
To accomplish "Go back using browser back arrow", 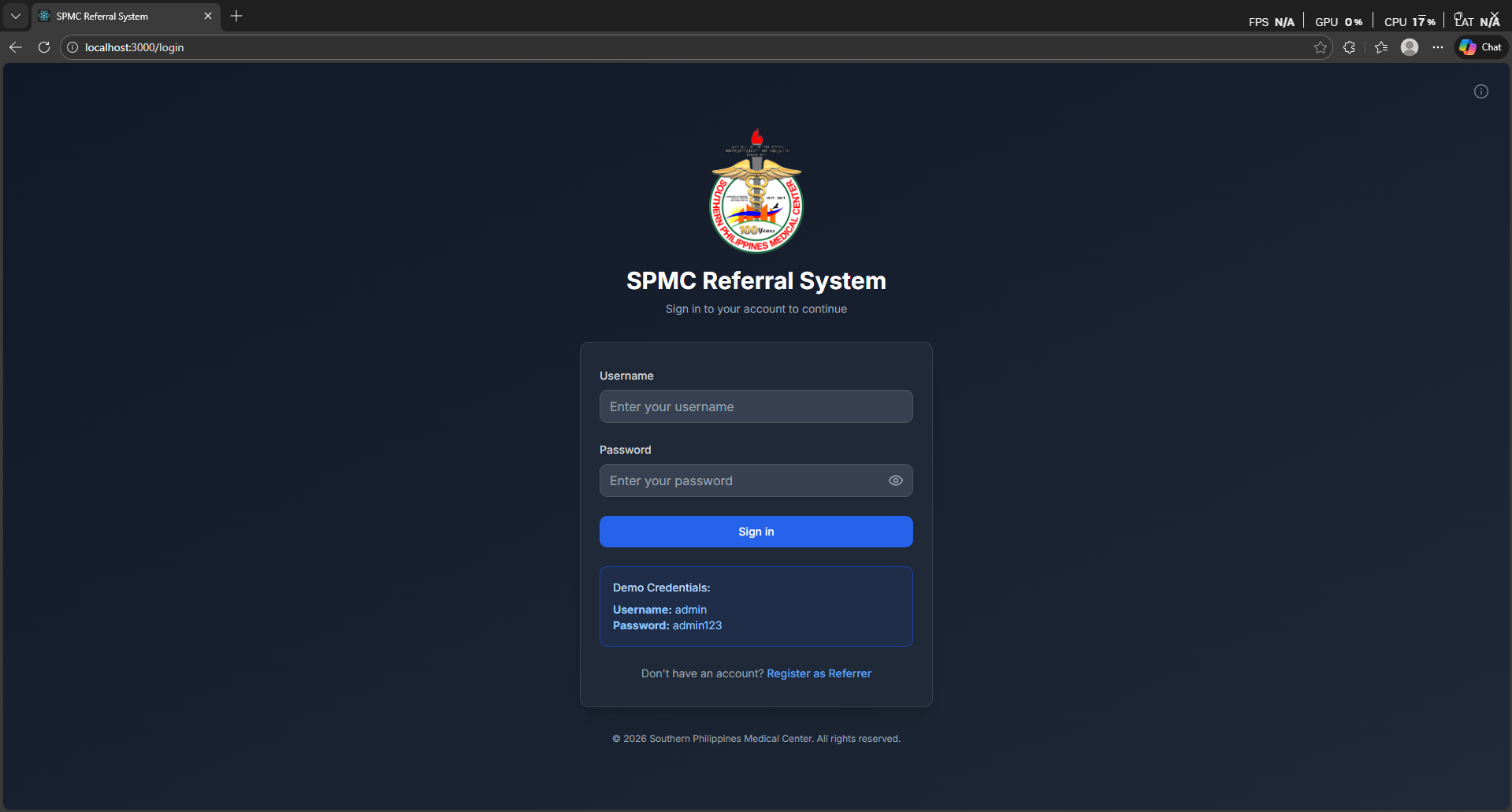I will pos(16,47).
